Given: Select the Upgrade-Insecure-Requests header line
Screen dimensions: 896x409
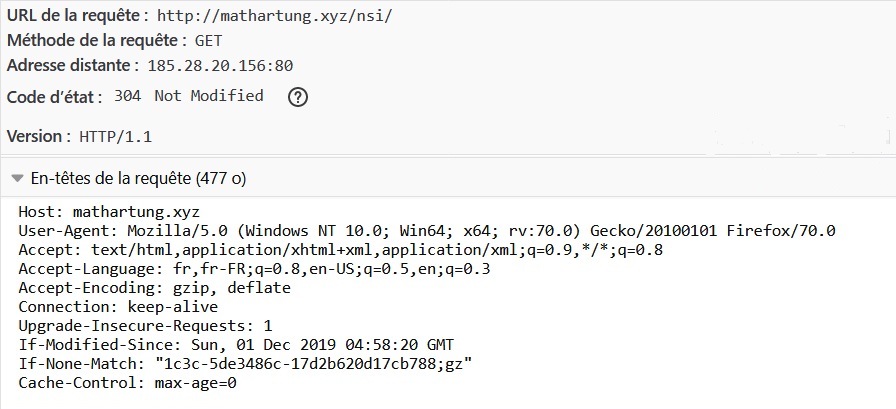Looking at the screenshot, I should point(146,326).
